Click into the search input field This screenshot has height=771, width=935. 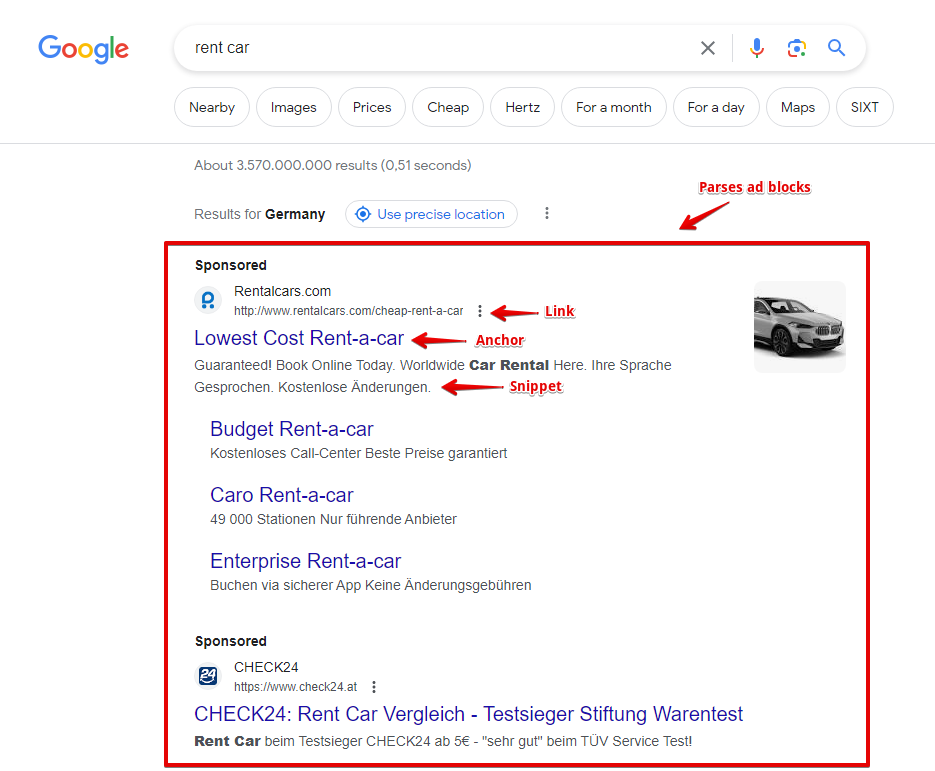click(x=430, y=48)
